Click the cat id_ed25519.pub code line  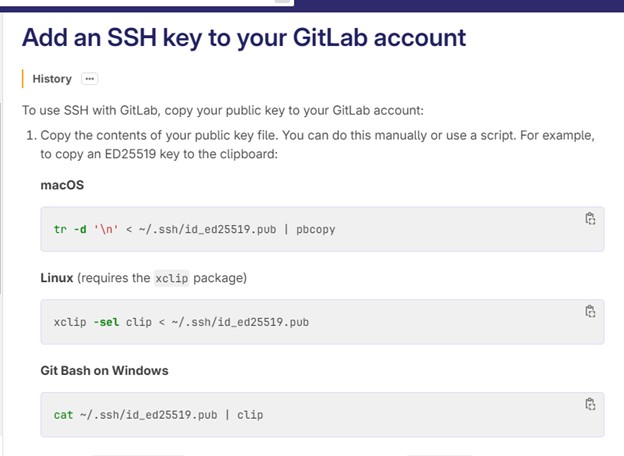(158, 415)
